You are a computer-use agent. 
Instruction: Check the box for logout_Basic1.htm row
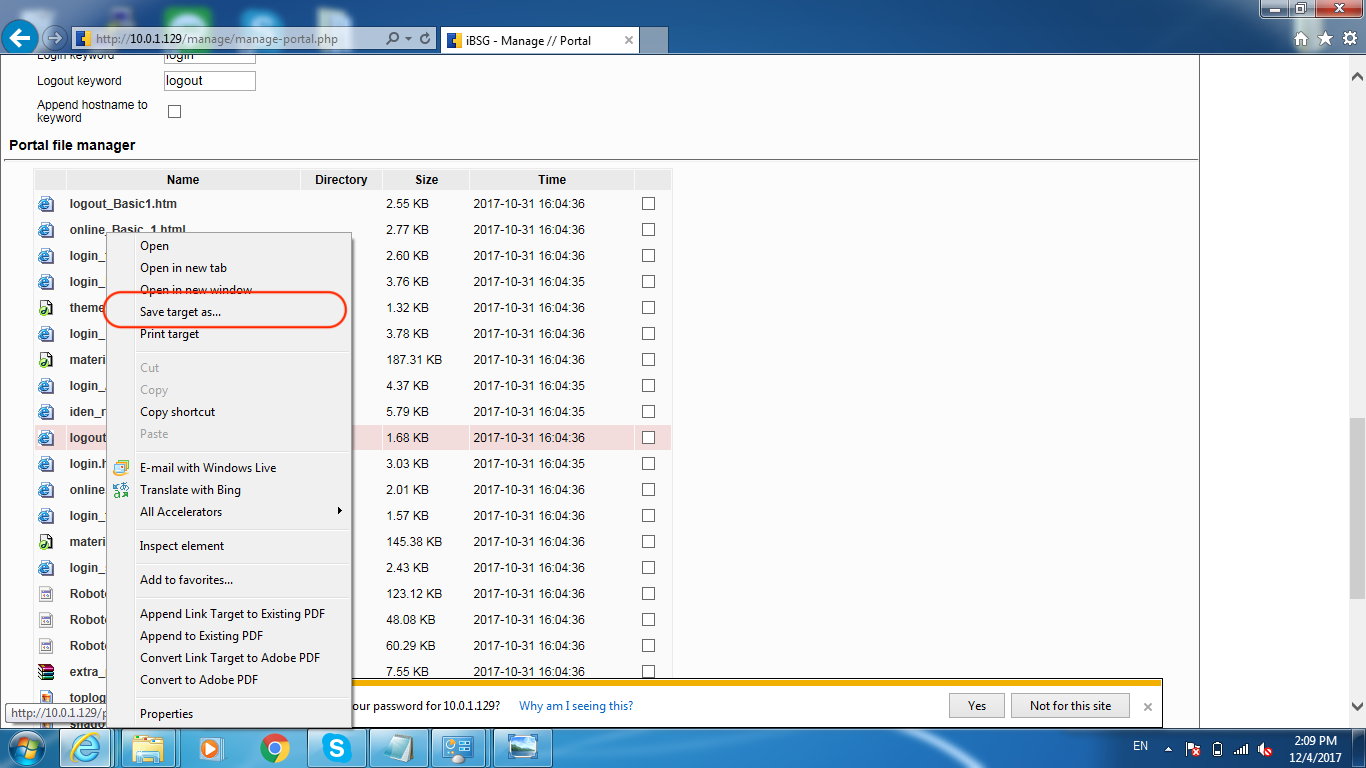[648, 204]
